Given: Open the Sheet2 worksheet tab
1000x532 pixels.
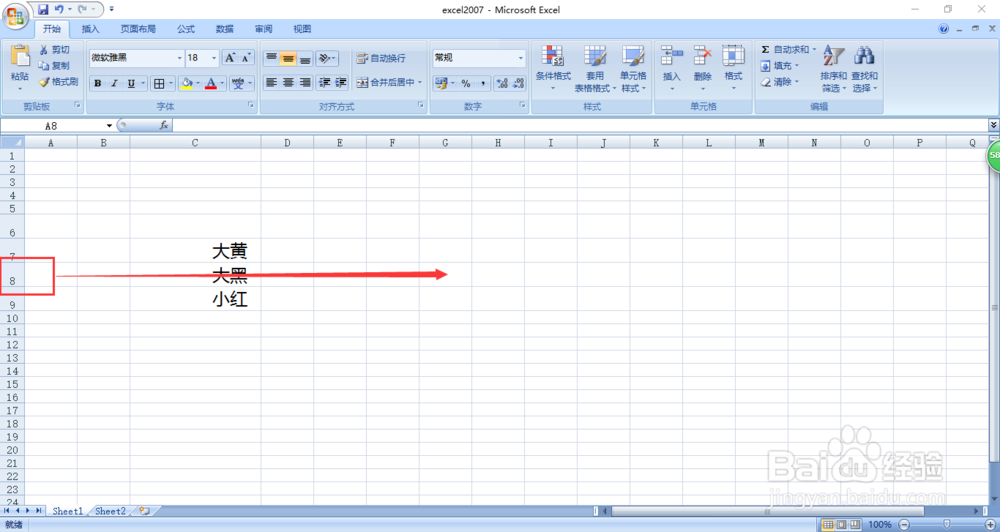Looking at the screenshot, I should point(110,511).
